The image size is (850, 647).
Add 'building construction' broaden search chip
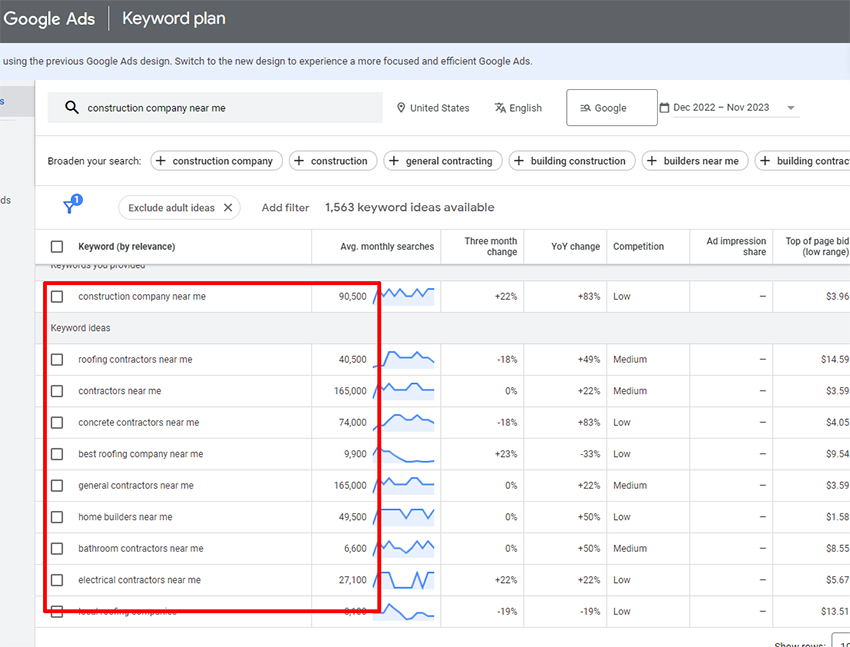point(572,161)
